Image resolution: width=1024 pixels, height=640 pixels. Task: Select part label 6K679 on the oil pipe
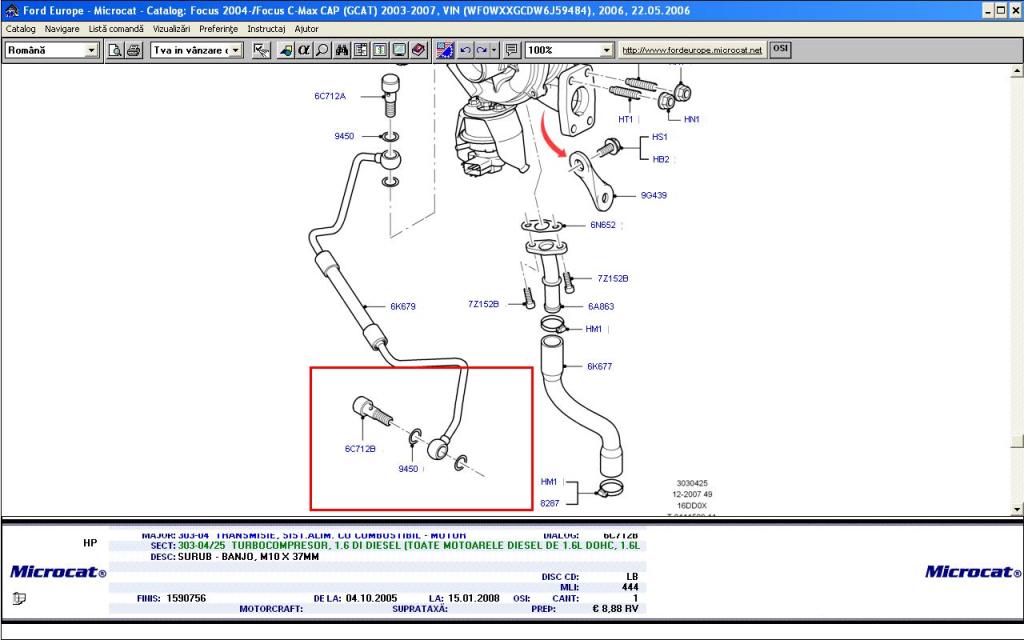click(403, 306)
